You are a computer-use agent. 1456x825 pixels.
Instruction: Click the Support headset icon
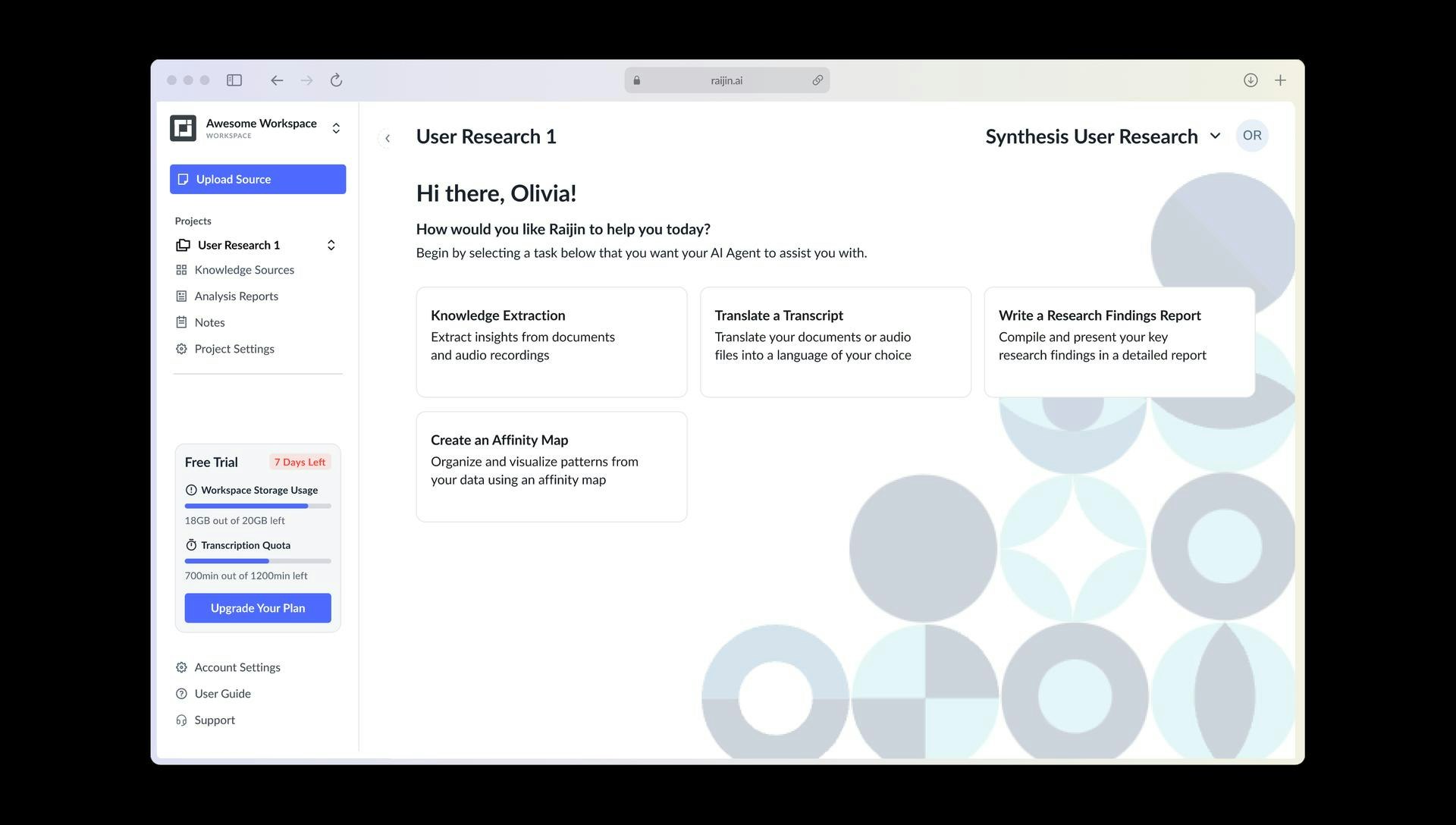(181, 720)
